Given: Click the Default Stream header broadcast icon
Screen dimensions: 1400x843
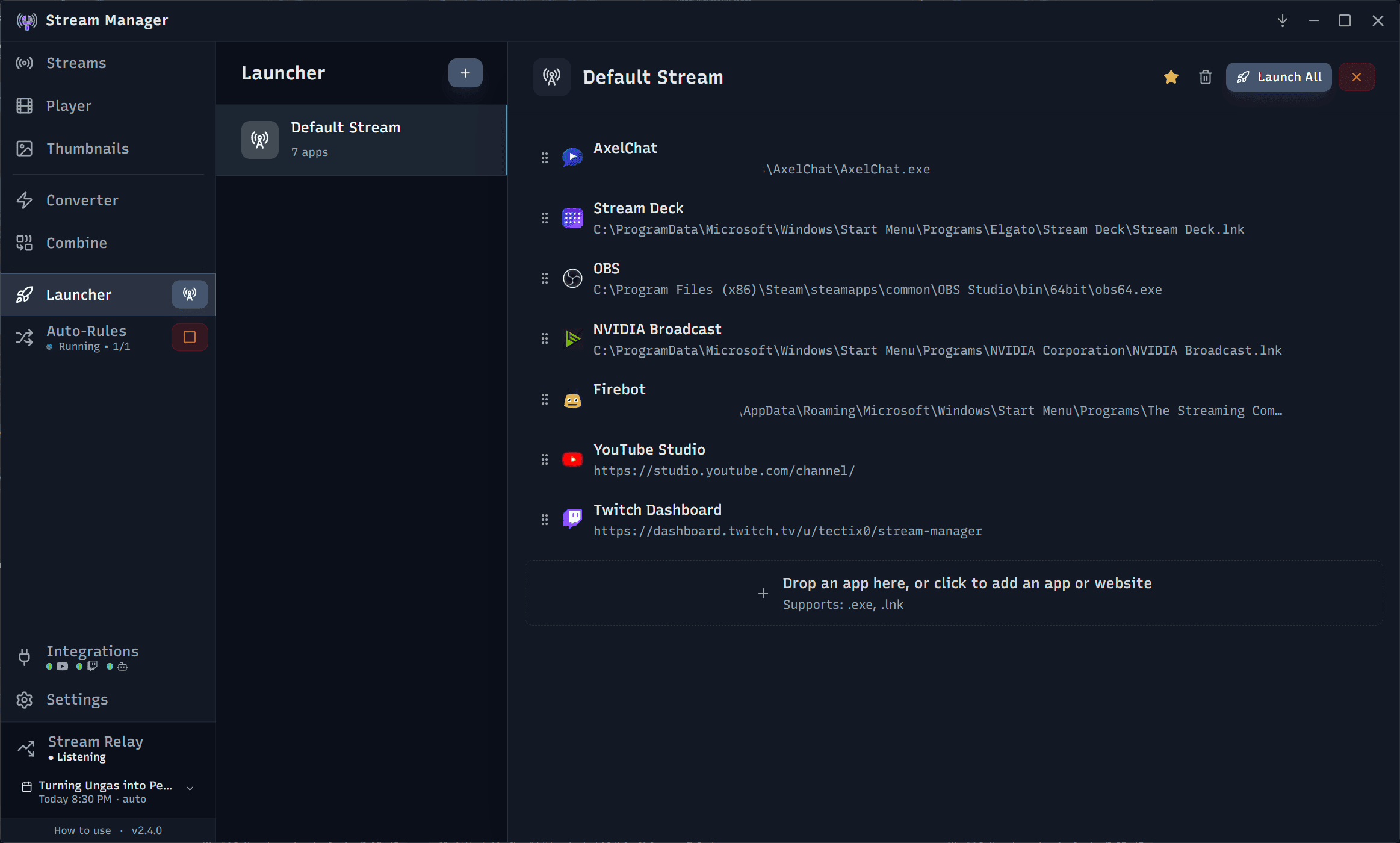Looking at the screenshot, I should (551, 77).
